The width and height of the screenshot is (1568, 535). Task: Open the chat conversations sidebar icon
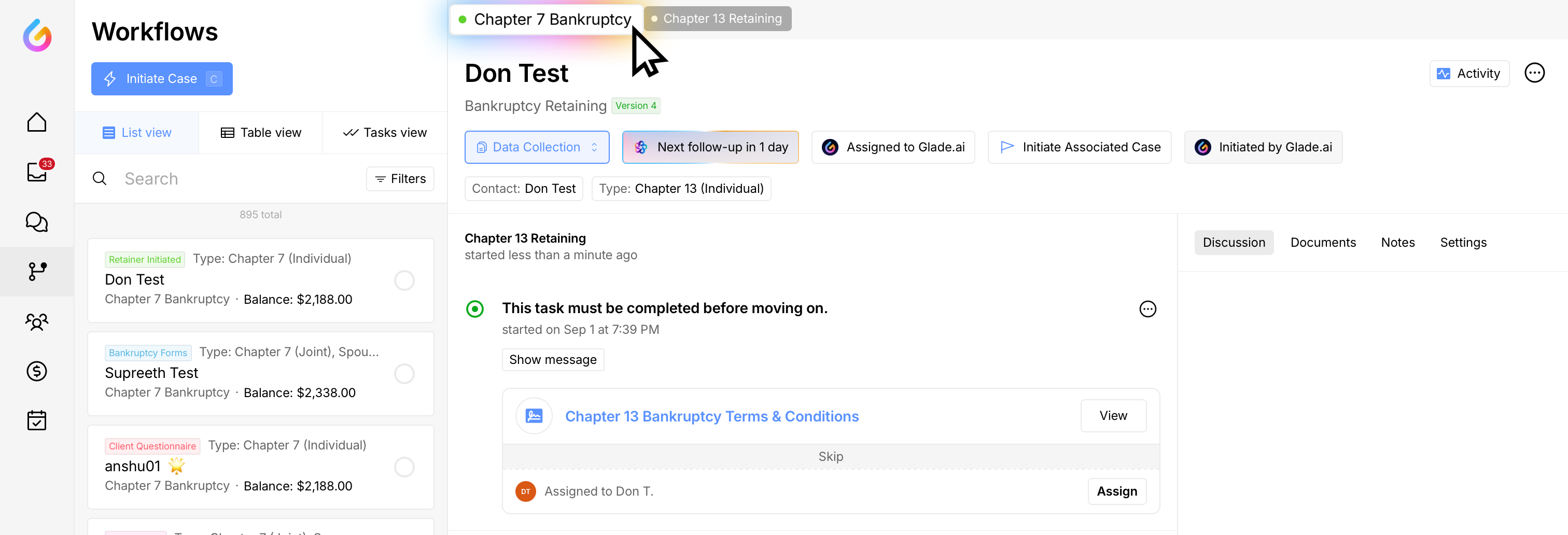pos(36,221)
